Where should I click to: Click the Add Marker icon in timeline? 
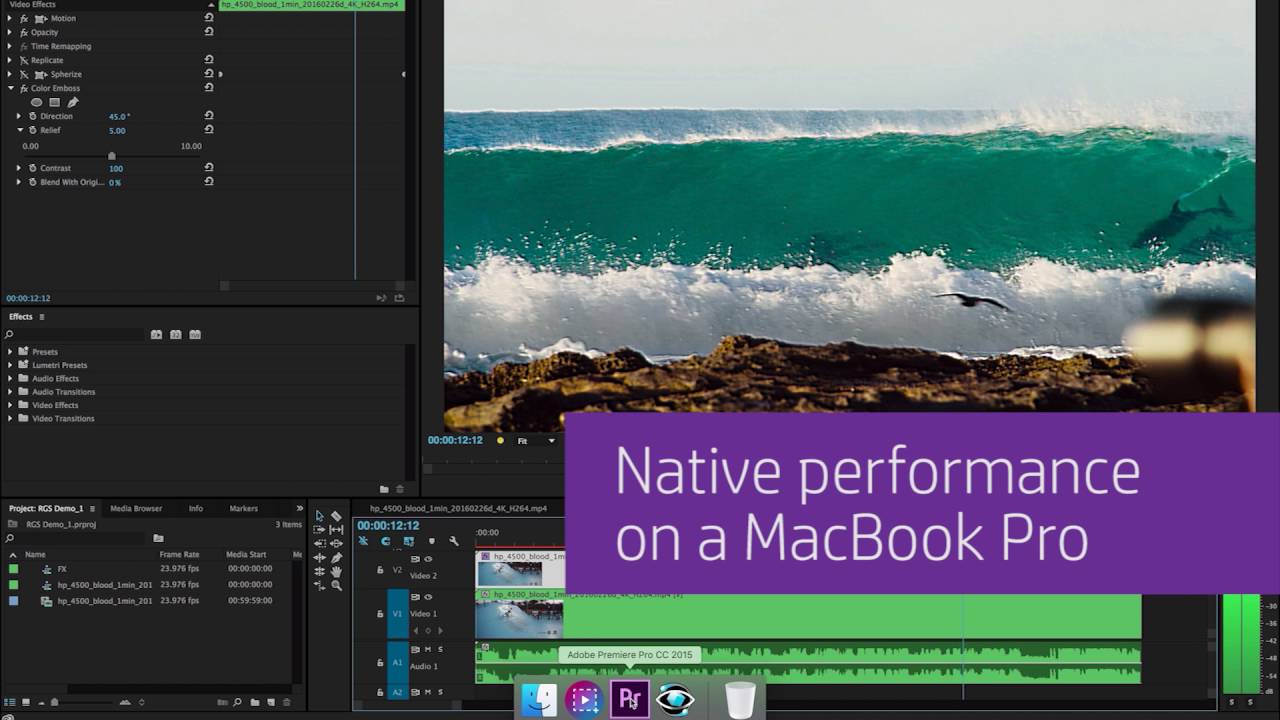coord(431,541)
